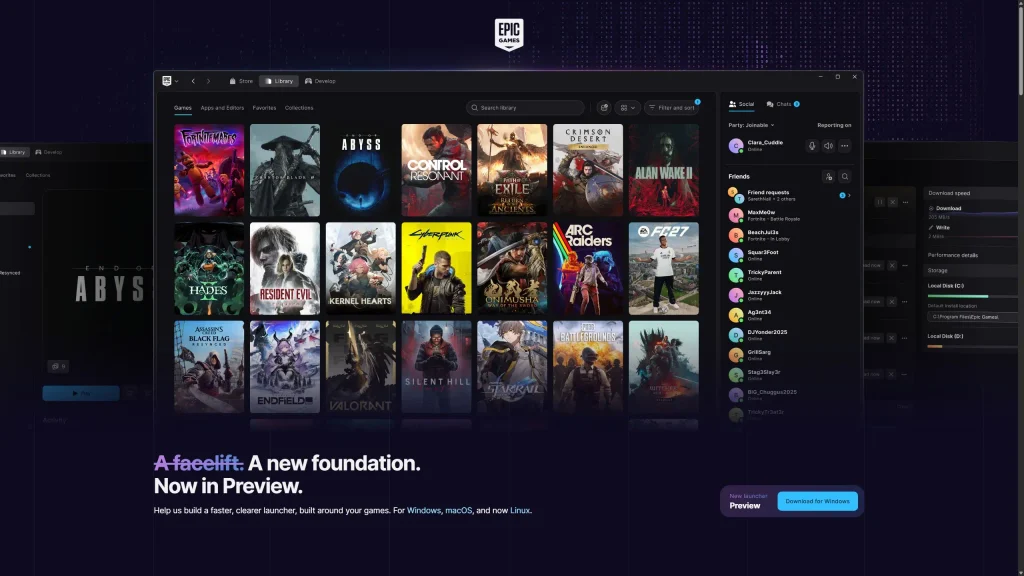Open the Collections tab
1024x576 pixels.
[x=299, y=108]
